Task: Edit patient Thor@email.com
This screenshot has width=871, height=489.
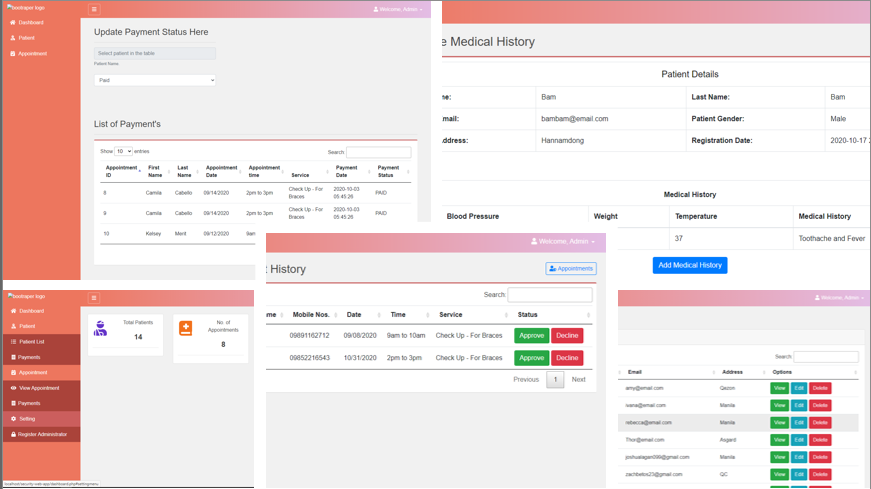Action: [x=799, y=440]
